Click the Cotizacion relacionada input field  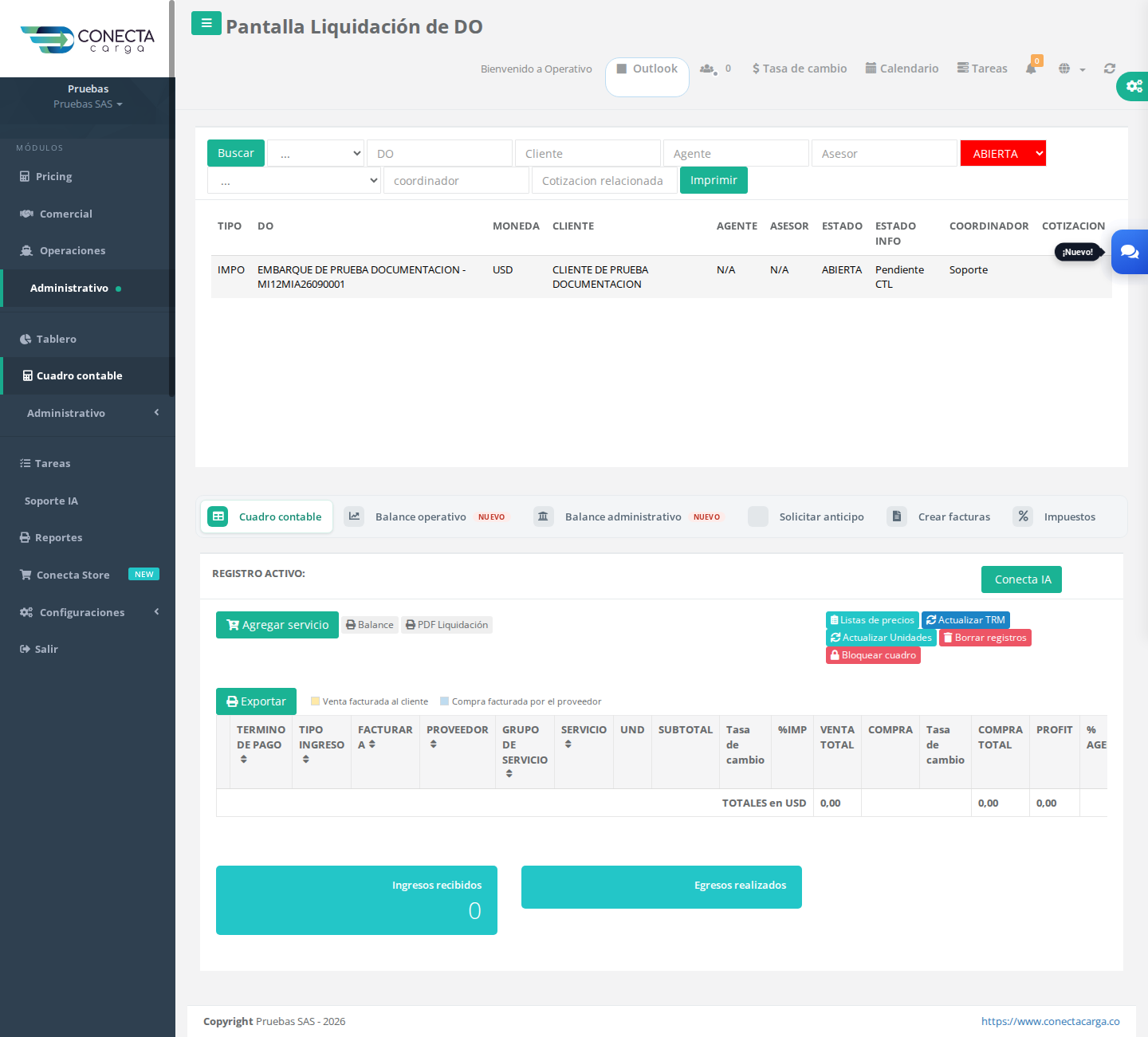604,180
